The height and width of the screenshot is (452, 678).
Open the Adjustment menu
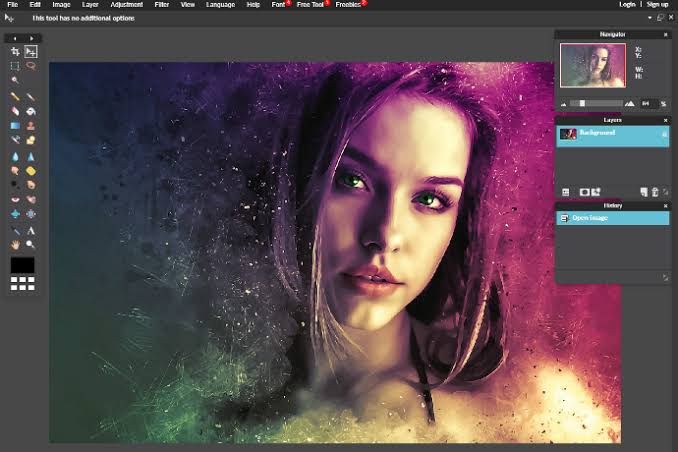click(x=127, y=5)
